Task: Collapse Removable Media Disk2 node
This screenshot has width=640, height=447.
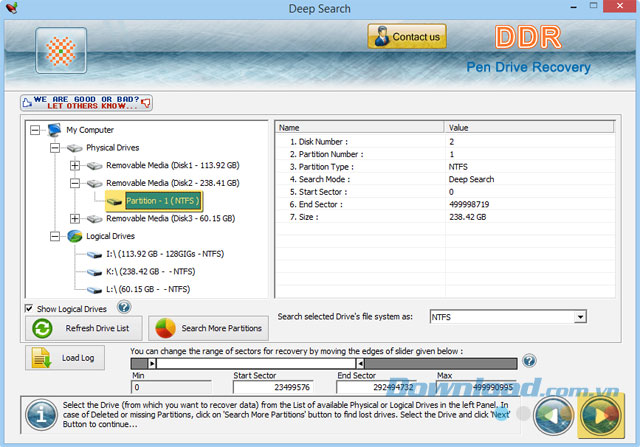Action: 75,183
